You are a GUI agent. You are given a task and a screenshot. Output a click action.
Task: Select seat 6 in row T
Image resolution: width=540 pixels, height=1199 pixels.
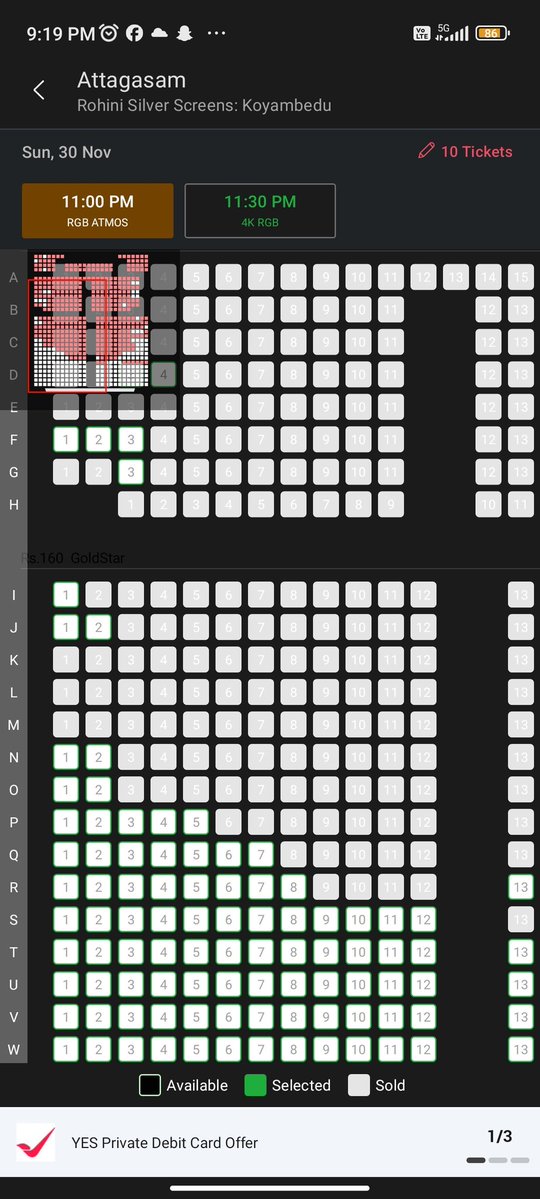[x=228, y=952]
